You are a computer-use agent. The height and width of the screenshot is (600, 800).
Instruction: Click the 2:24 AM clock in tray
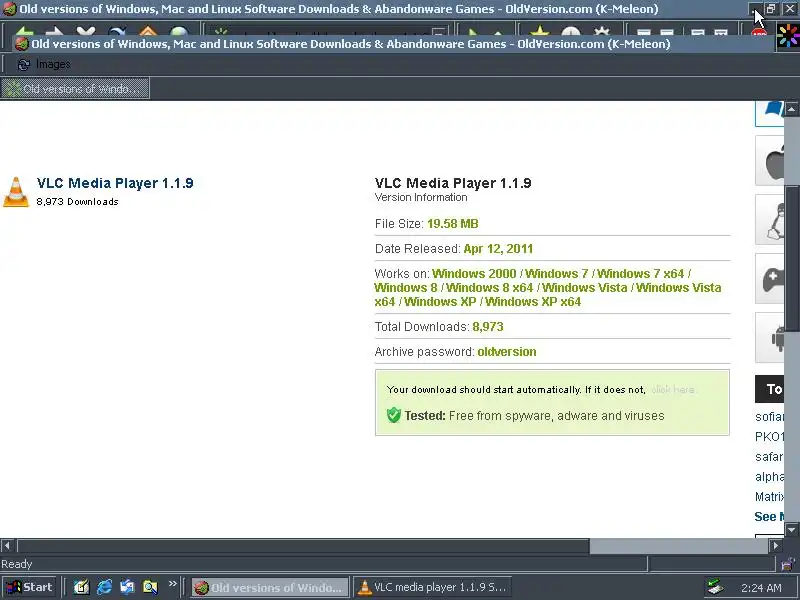(761, 588)
